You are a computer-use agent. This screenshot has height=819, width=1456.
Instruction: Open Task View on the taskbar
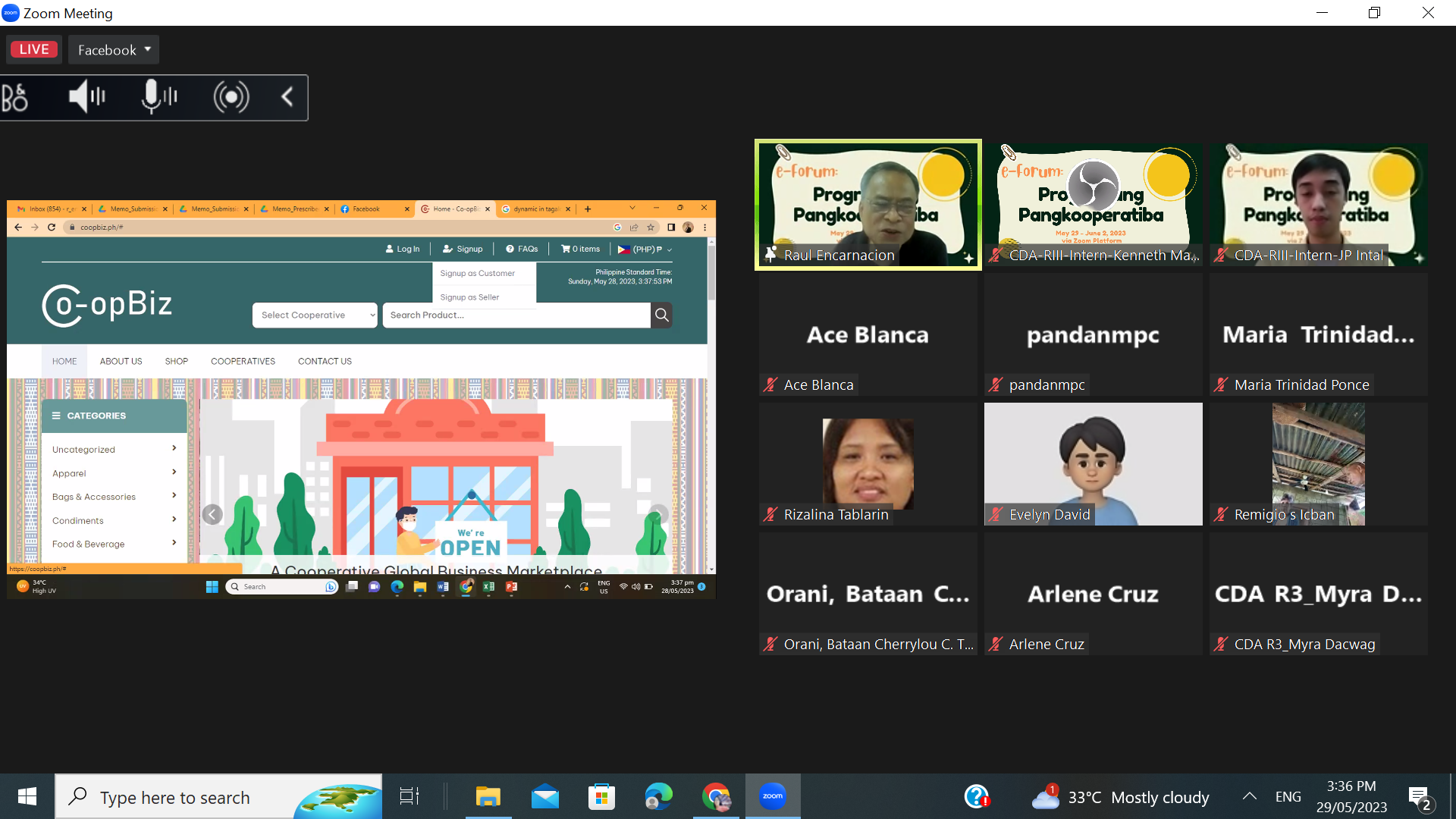[409, 797]
